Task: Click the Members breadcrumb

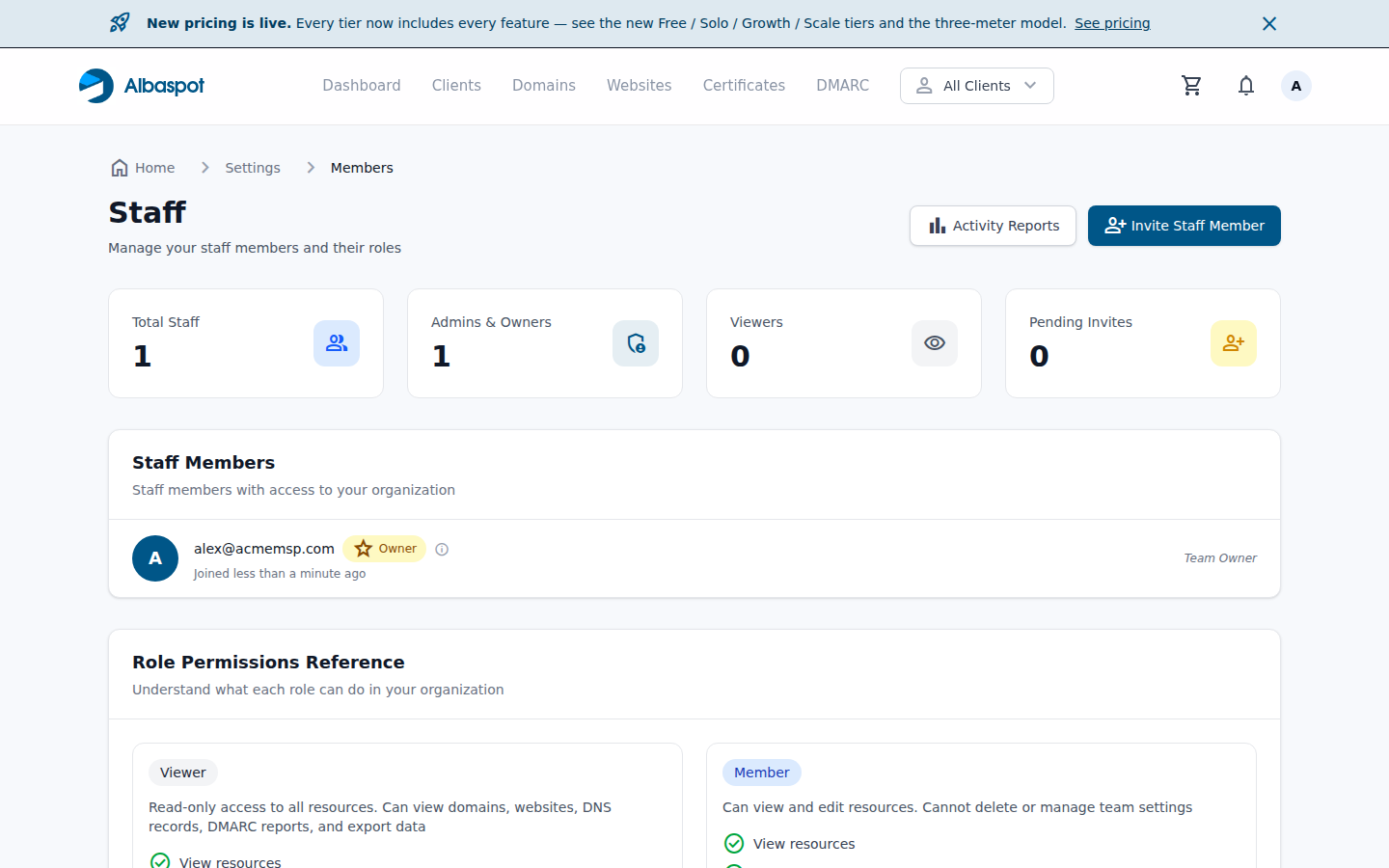Action: click(x=362, y=168)
